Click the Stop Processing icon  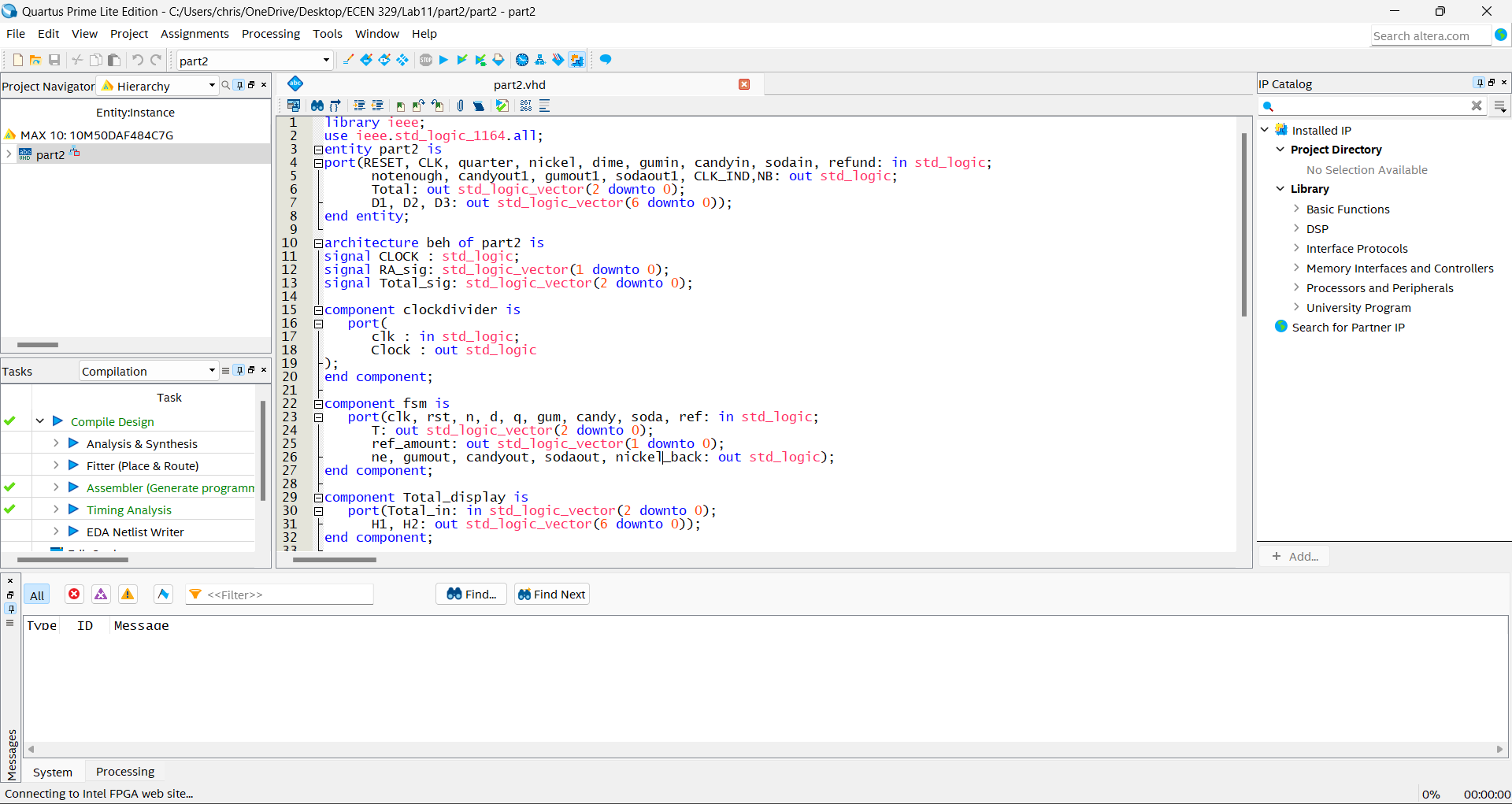(425, 60)
